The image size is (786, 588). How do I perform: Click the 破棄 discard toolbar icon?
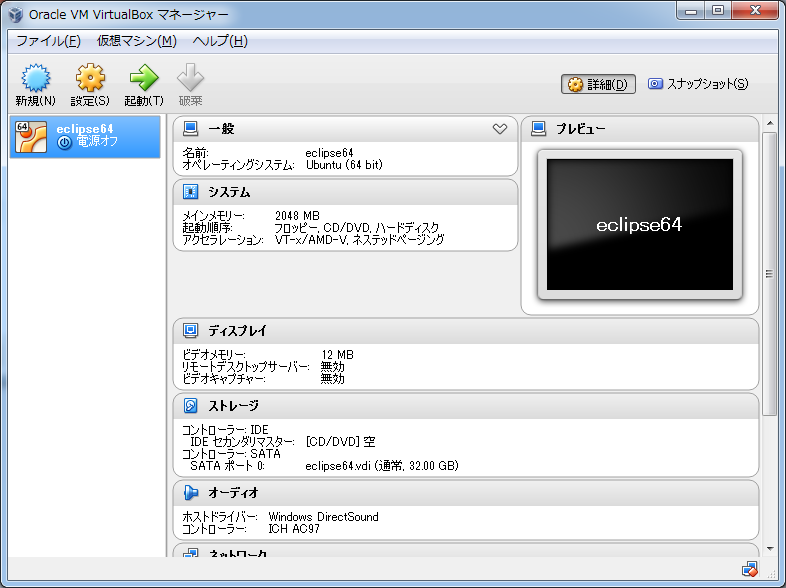pyautogui.click(x=190, y=80)
